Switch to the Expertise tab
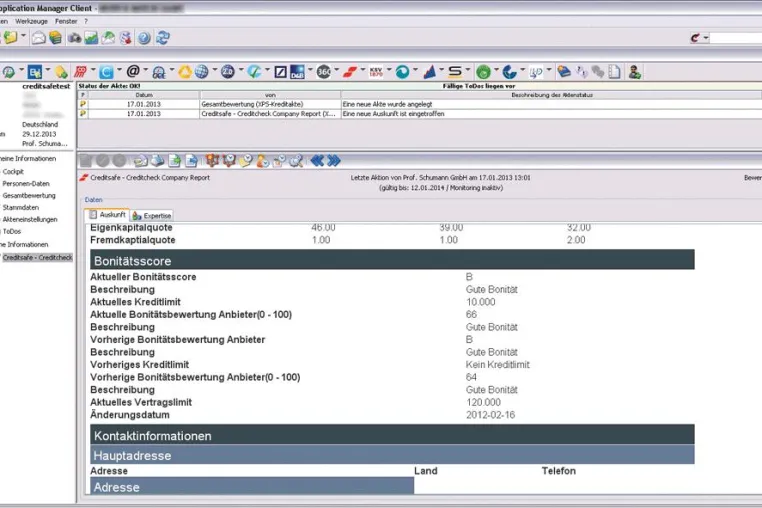 (152, 215)
